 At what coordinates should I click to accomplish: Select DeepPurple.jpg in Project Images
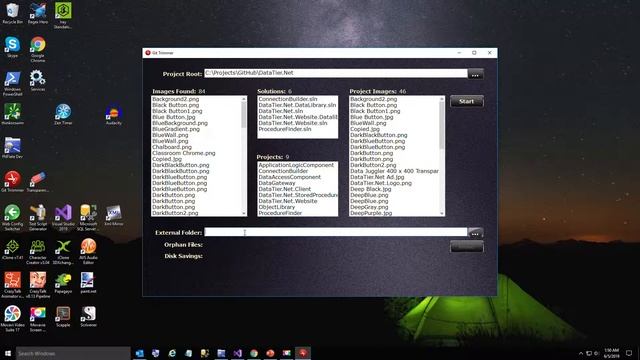[371, 213]
